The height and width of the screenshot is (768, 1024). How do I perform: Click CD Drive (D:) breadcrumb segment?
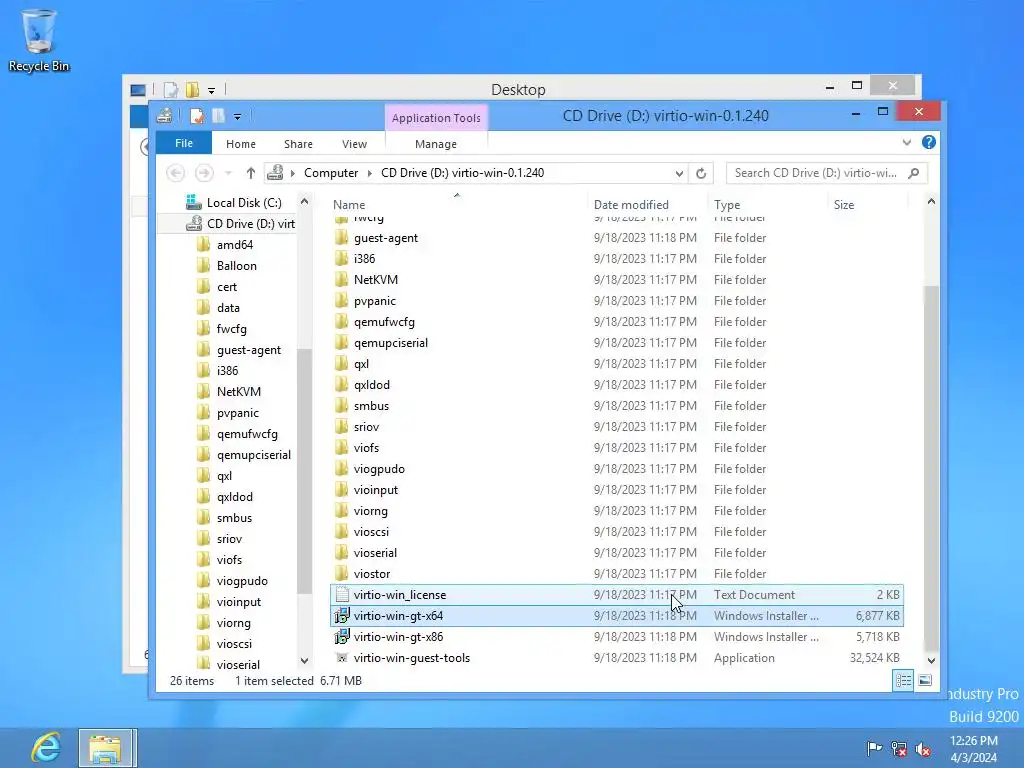pos(462,173)
